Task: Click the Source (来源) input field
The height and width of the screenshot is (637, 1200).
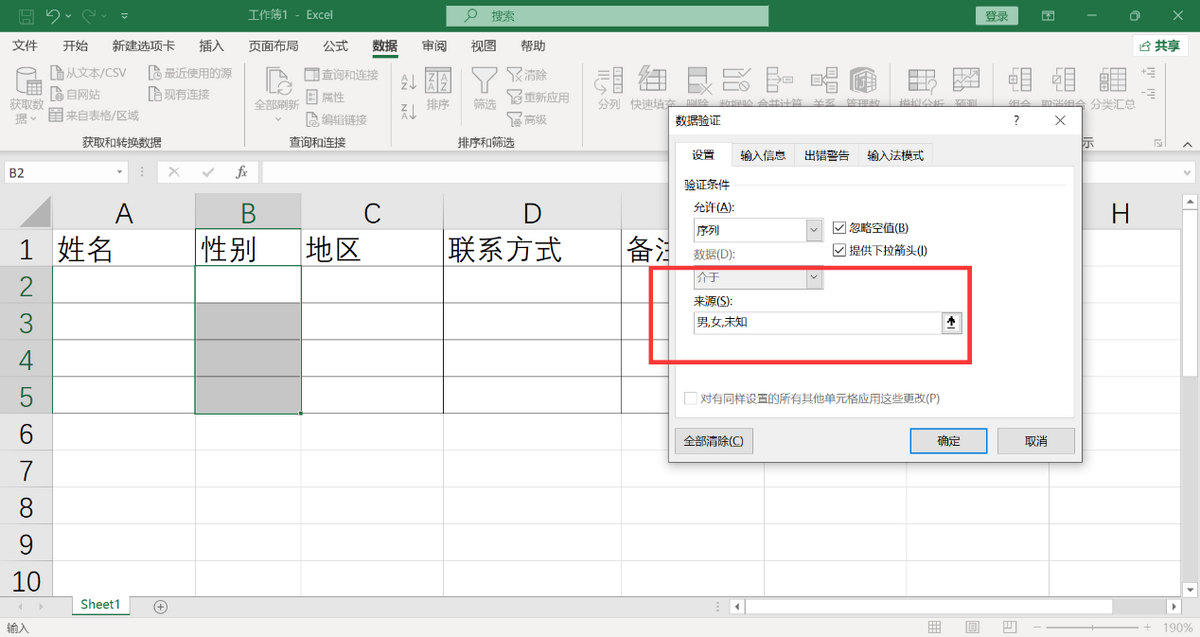Action: coord(817,322)
